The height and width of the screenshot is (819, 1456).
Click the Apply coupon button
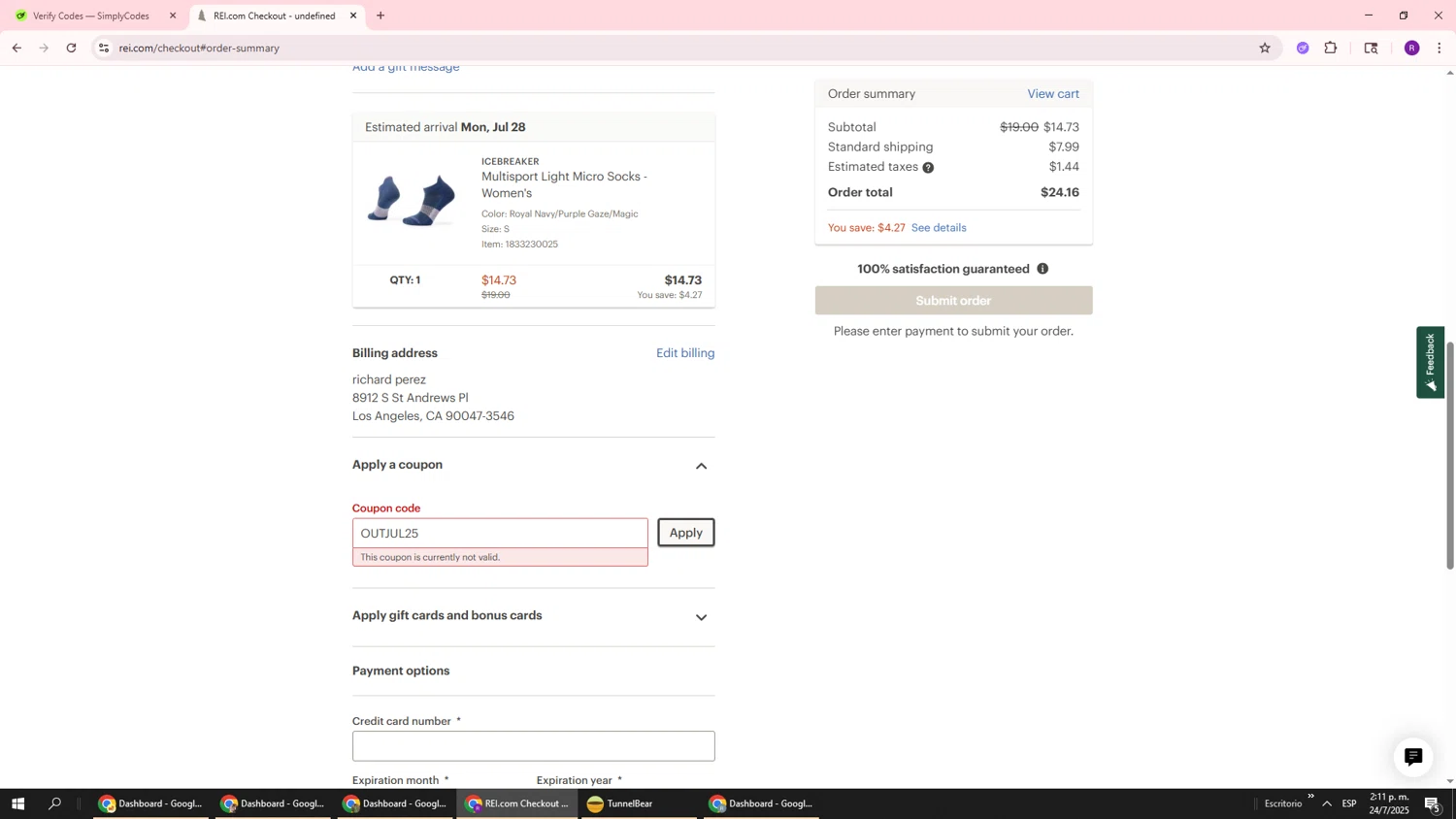[686, 533]
